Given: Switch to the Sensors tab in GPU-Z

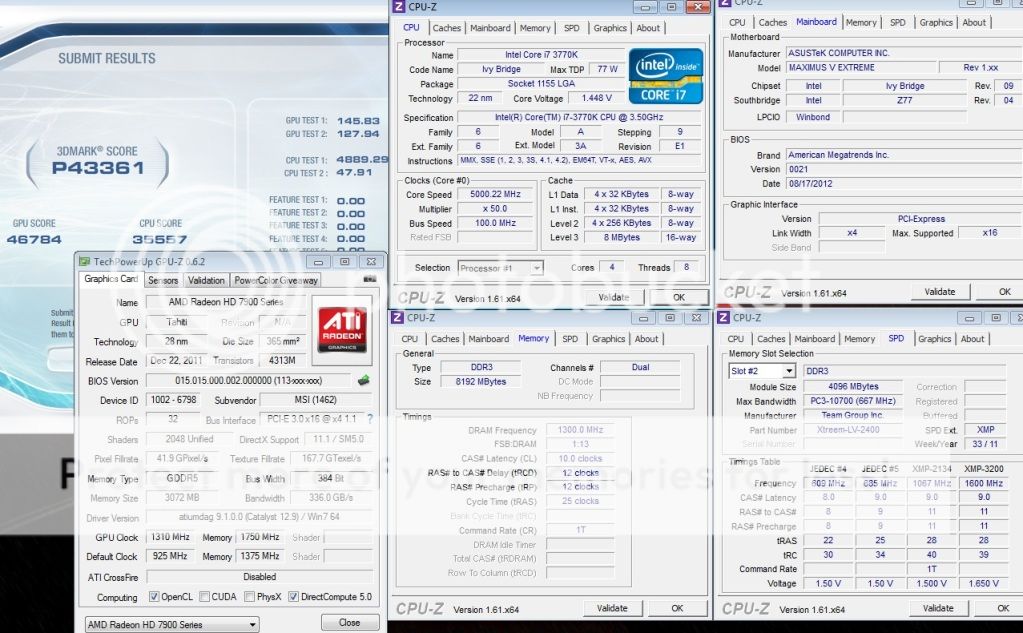Looking at the screenshot, I should tap(163, 280).
